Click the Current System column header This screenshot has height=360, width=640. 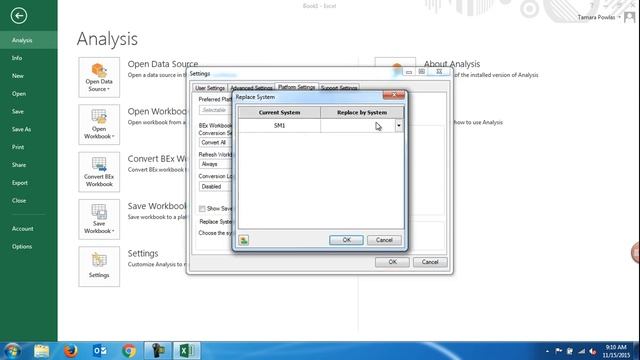280,112
